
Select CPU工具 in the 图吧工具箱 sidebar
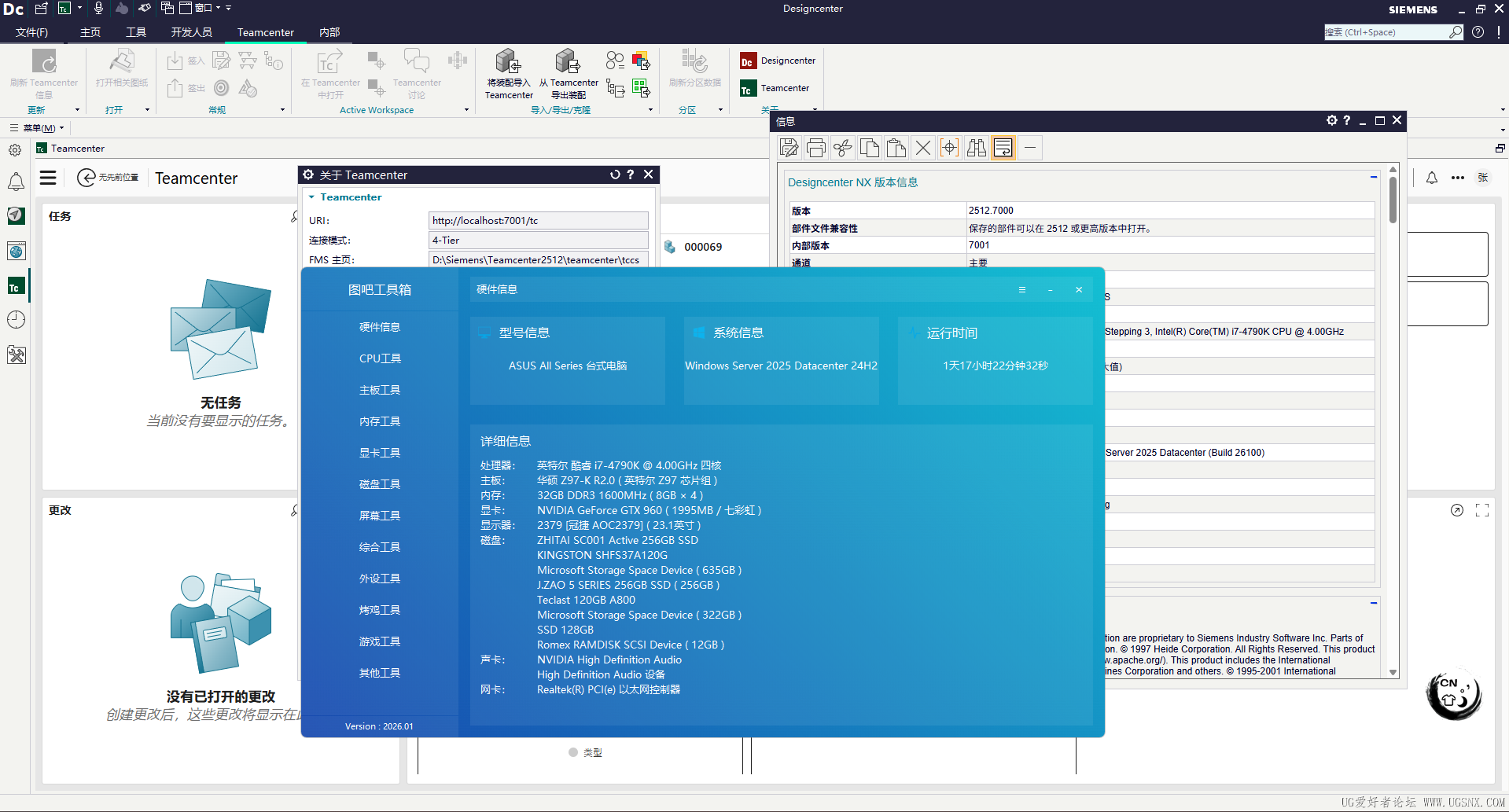(x=380, y=358)
